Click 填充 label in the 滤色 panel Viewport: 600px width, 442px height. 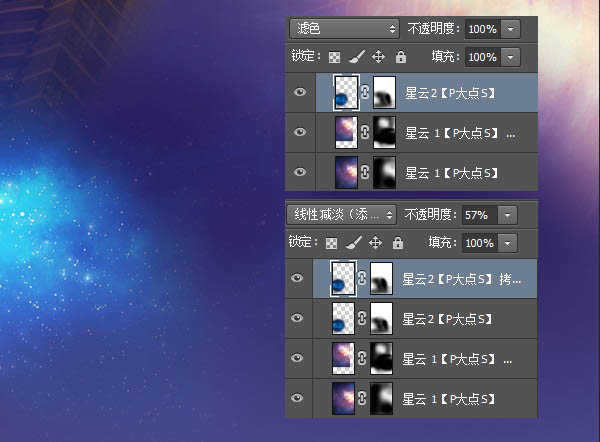[443, 57]
